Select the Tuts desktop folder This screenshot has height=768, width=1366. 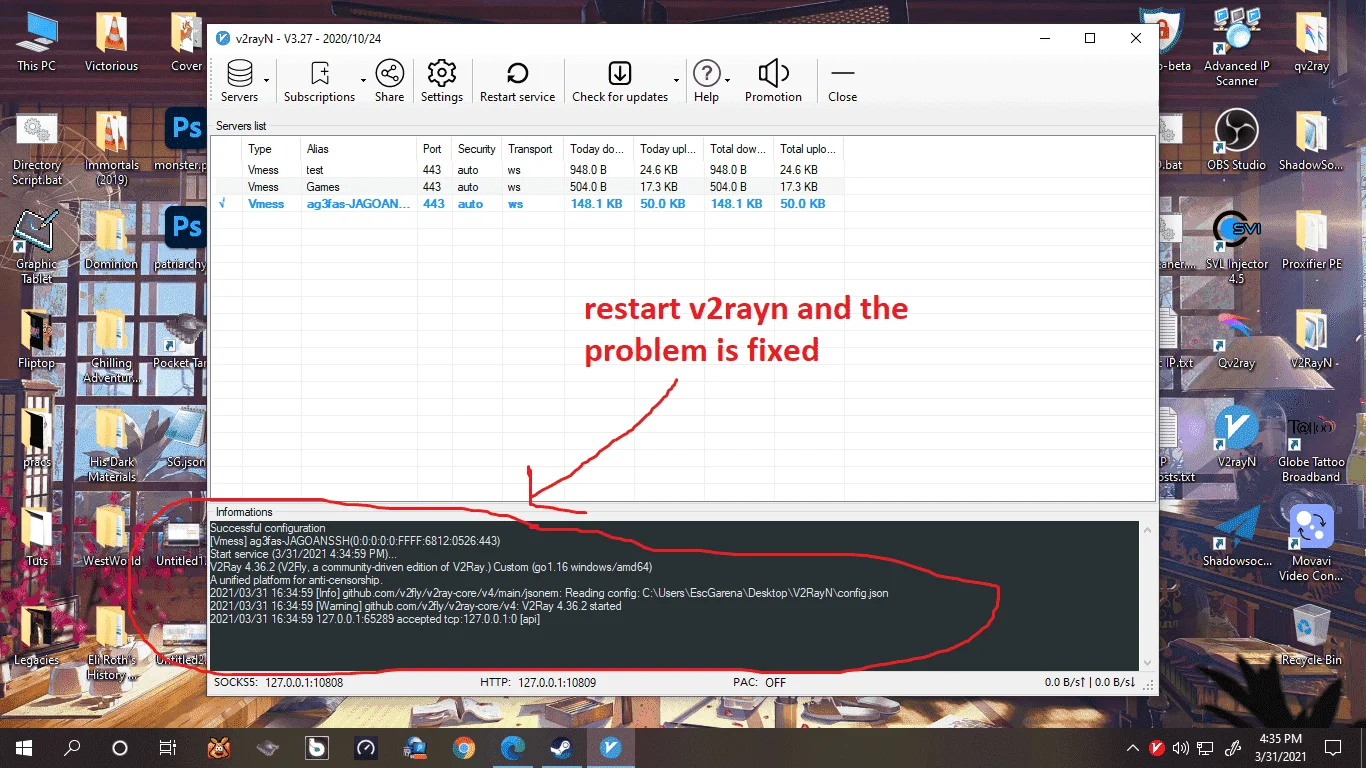coord(37,537)
